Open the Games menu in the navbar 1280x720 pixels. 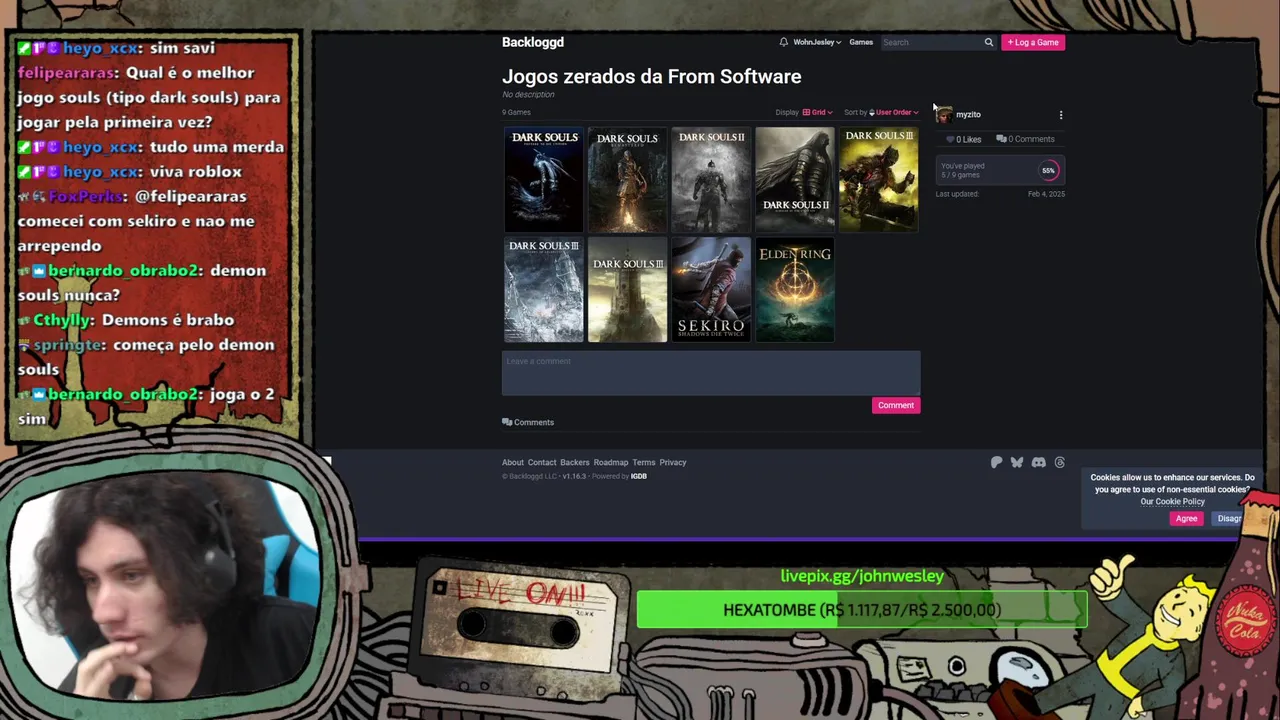[x=861, y=42]
